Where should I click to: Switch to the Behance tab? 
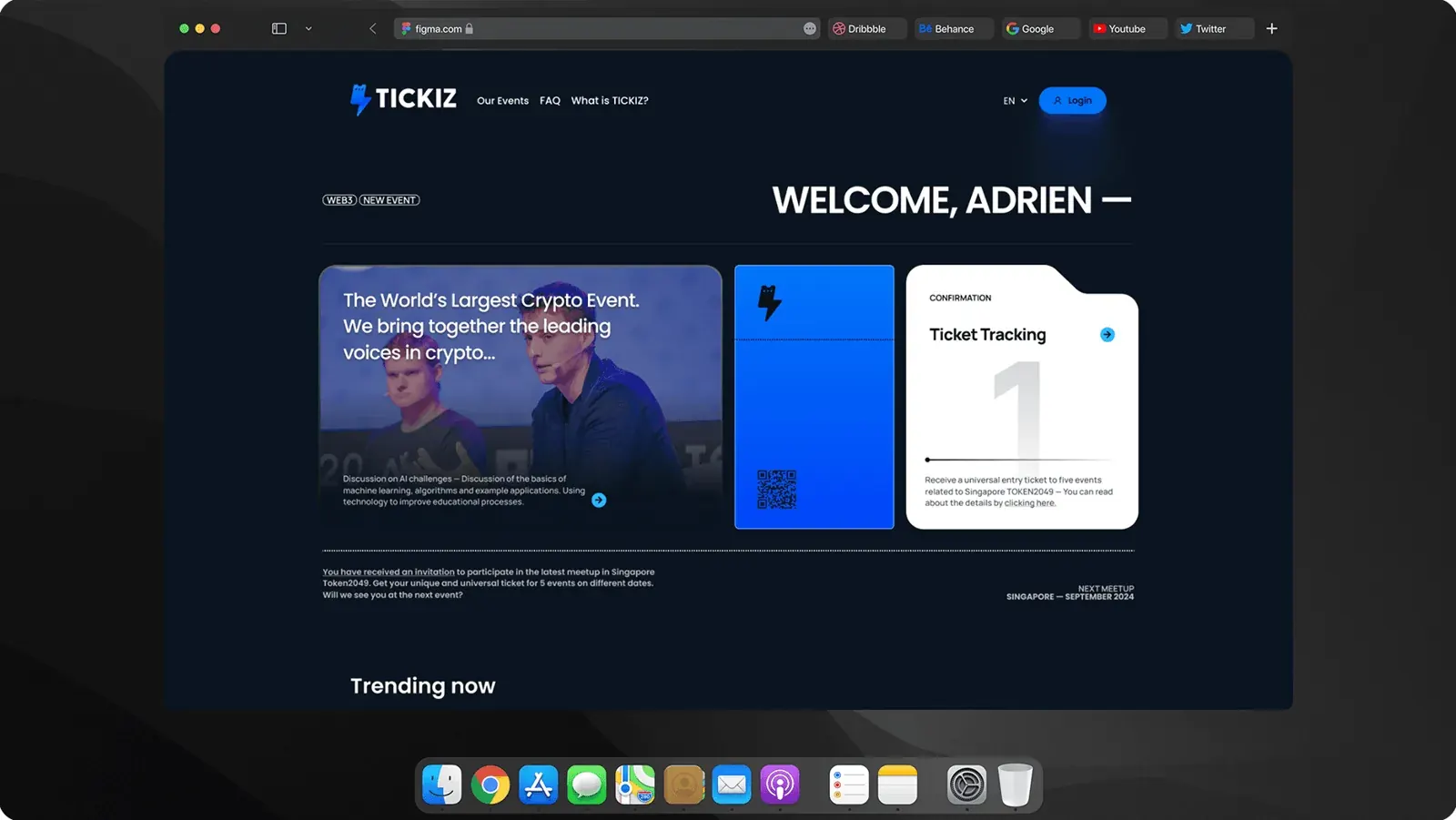coord(954,28)
